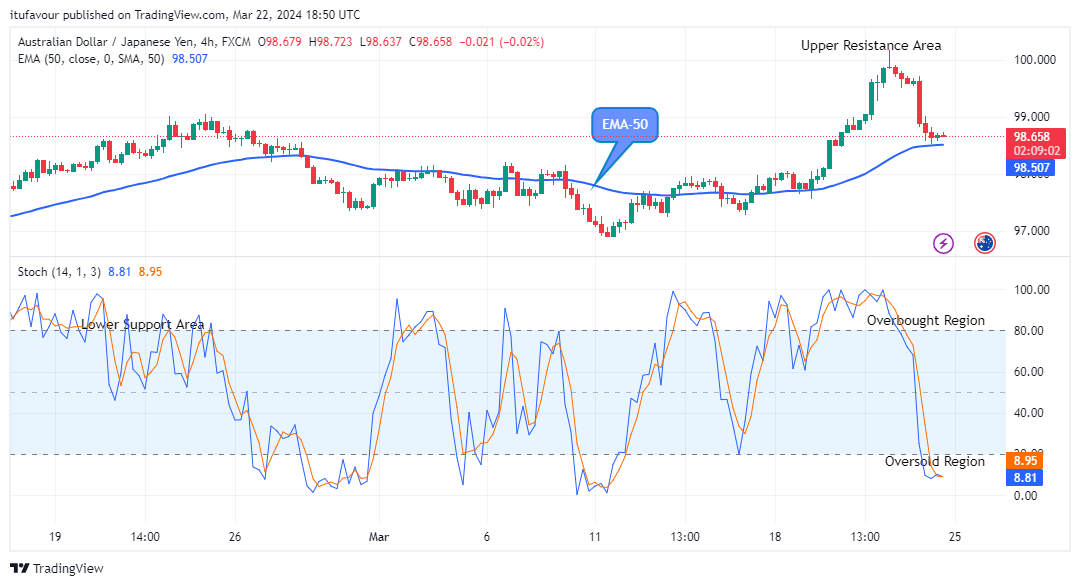Click the EMA-50 callout label

(625, 125)
